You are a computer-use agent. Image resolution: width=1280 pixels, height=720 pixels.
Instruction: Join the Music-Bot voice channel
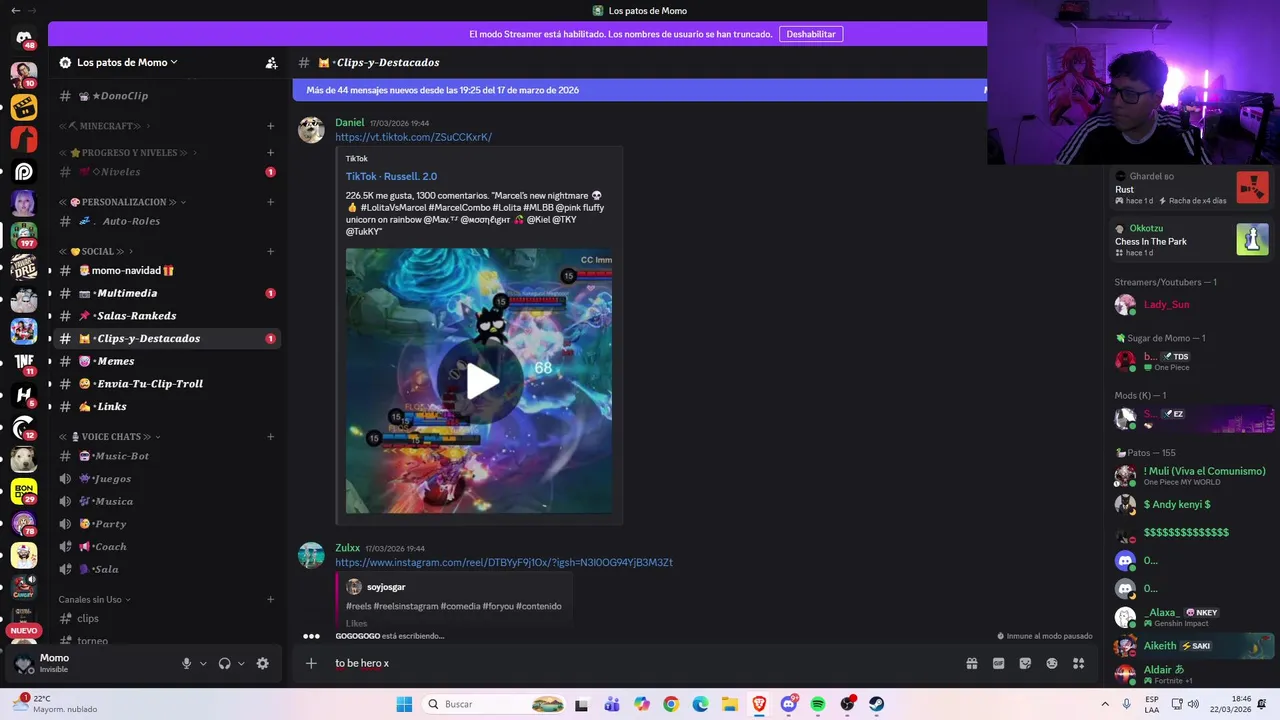click(x=166, y=456)
